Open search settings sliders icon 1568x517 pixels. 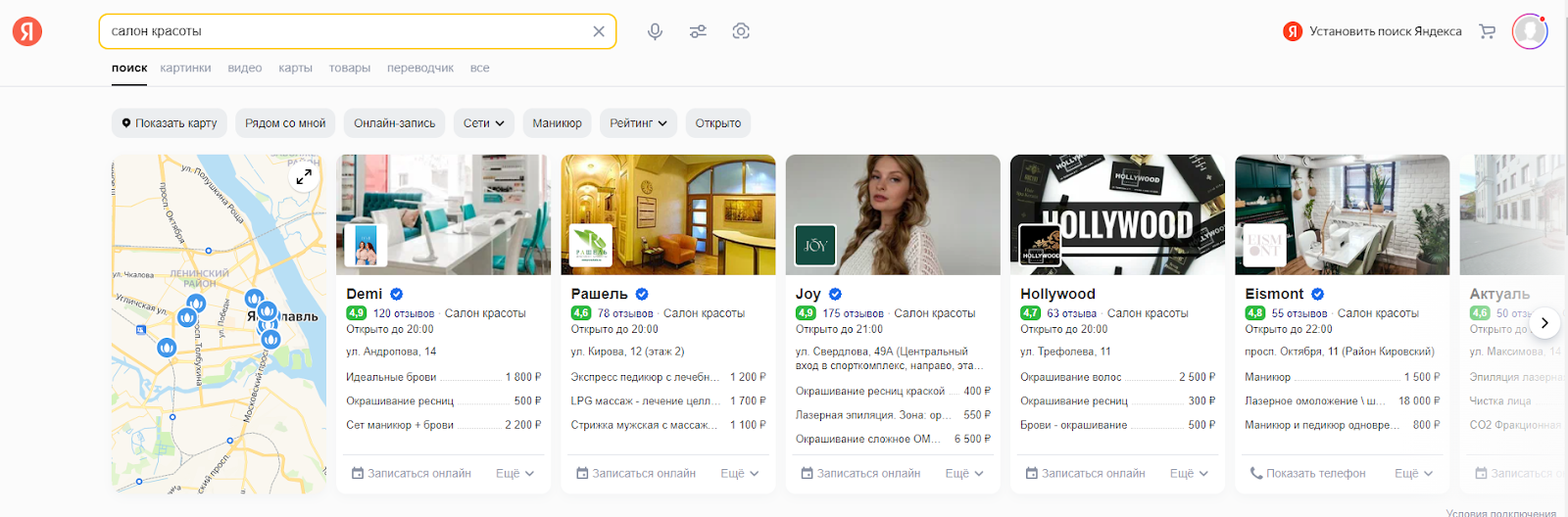tap(698, 31)
